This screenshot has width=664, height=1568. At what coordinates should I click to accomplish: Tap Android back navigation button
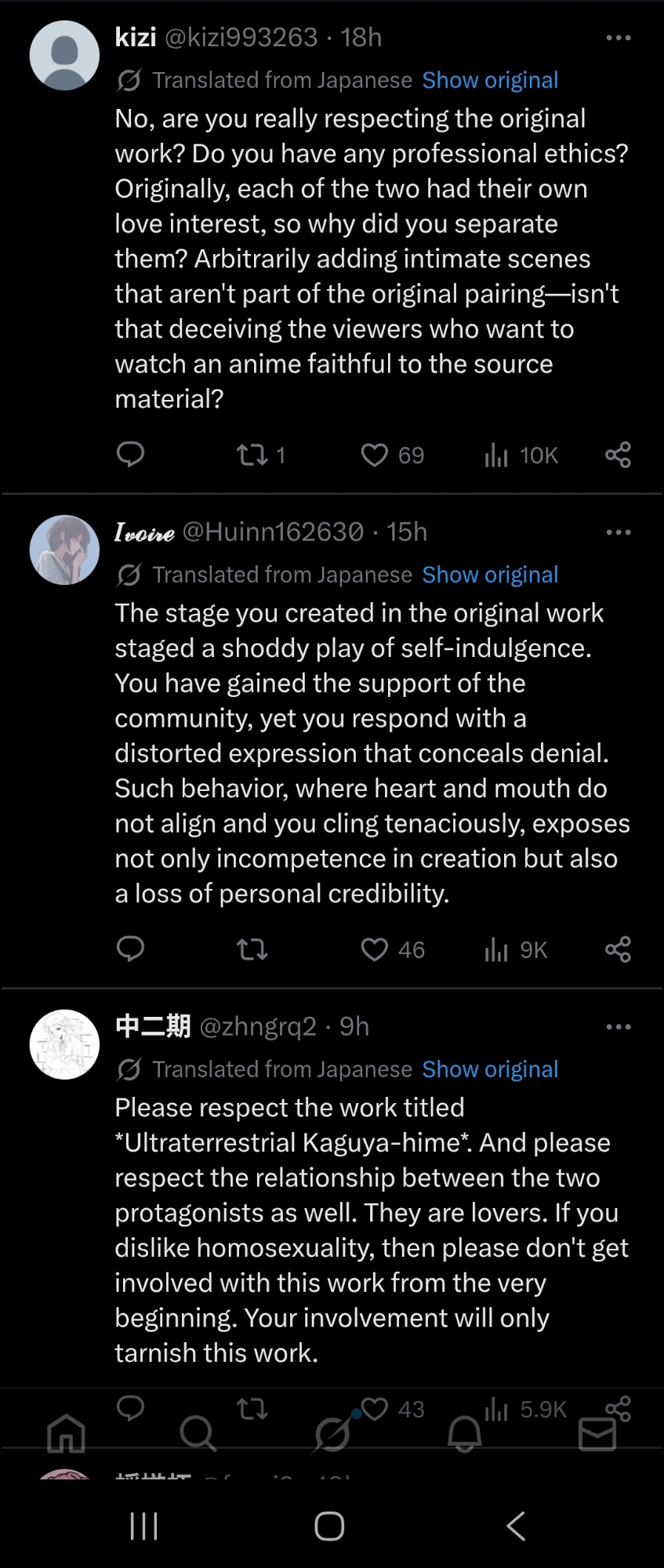516,1526
